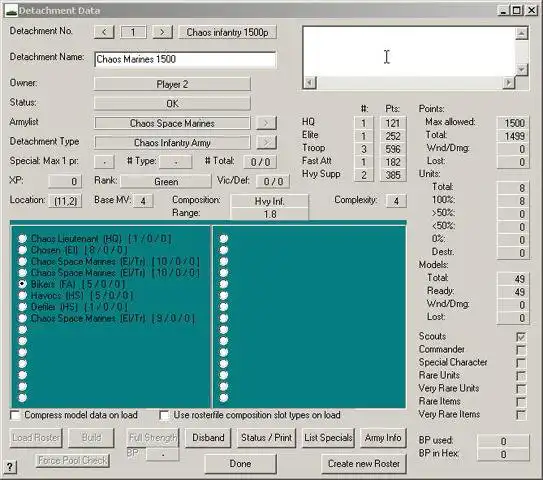Image resolution: width=543 pixels, height=480 pixels.
Task: Click the Disband button
Action: pyautogui.click(x=208, y=438)
